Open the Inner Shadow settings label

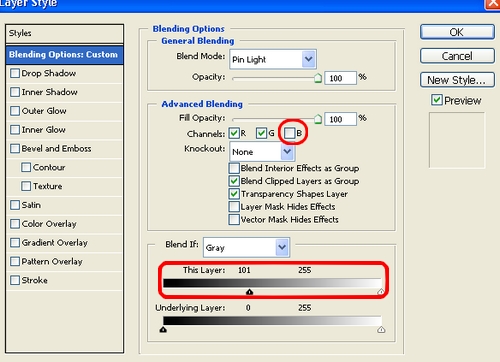[x=50, y=92]
